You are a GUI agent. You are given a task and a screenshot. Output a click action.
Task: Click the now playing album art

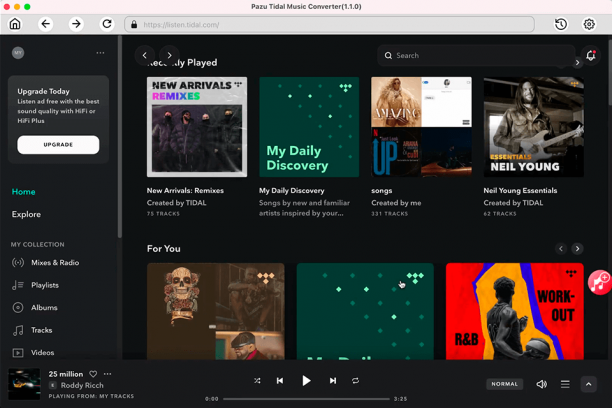click(24, 384)
